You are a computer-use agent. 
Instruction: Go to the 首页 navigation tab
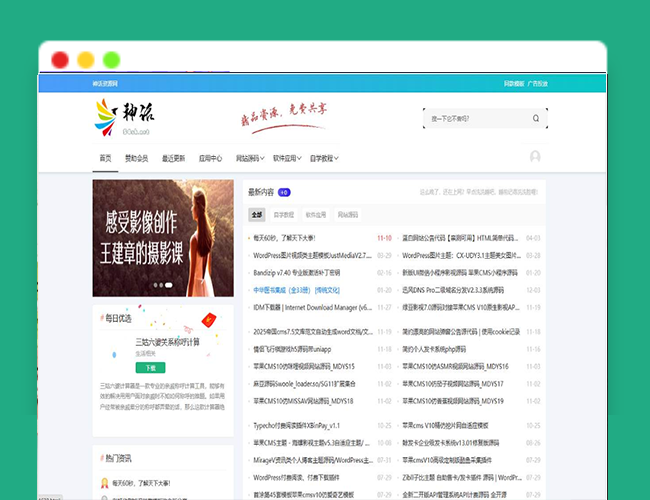click(x=105, y=158)
